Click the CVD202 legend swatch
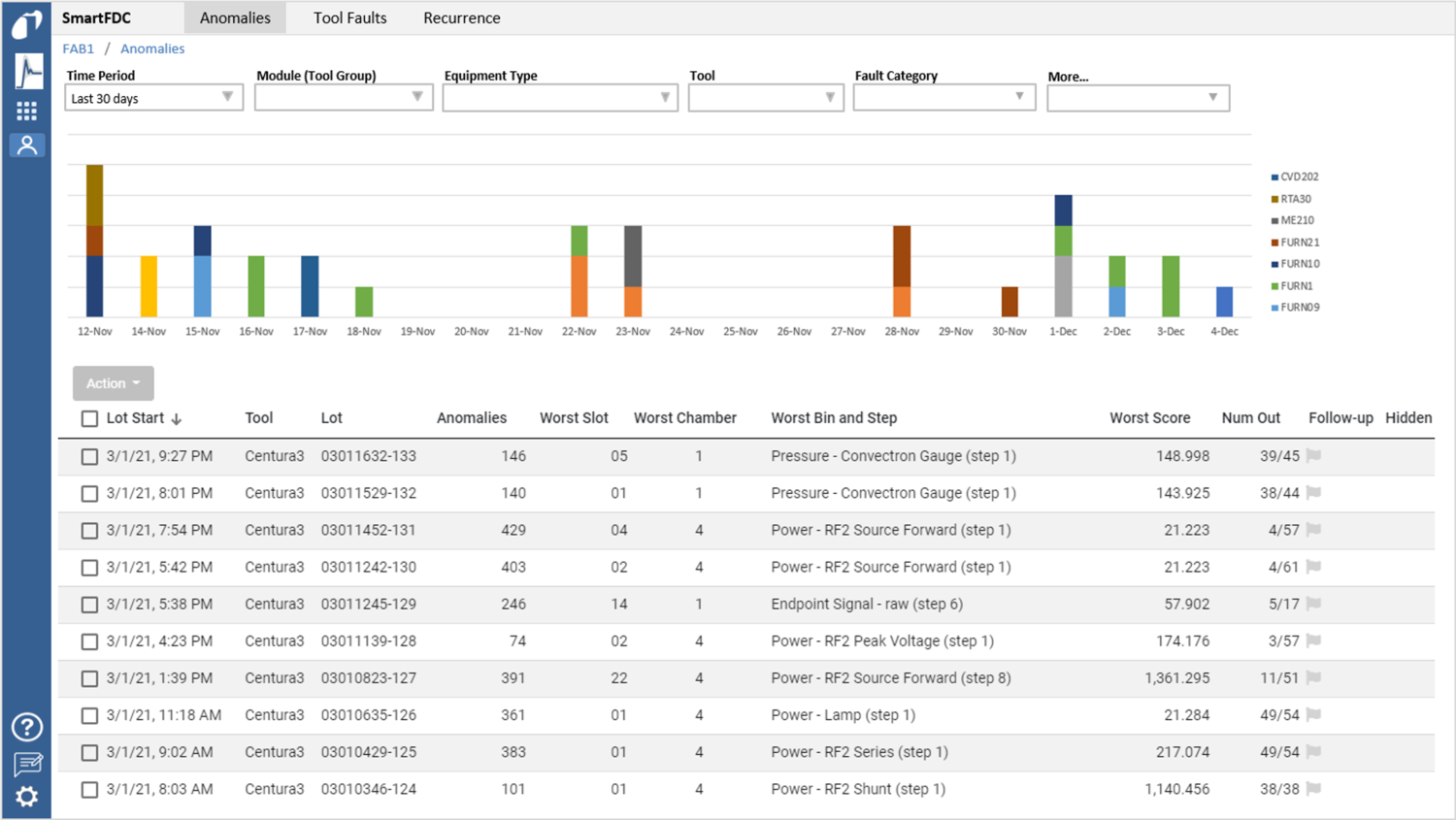The width and height of the screenshot is (1456, 820). tap(1274, 178)
